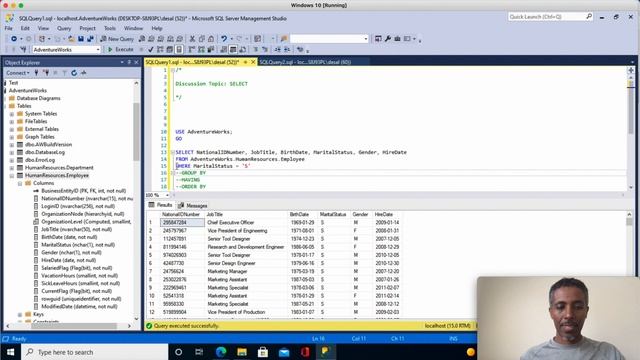The width and height of the screenshot is (640, 360).
Task: Click the Save file disk icon
Action: point(81,39)
